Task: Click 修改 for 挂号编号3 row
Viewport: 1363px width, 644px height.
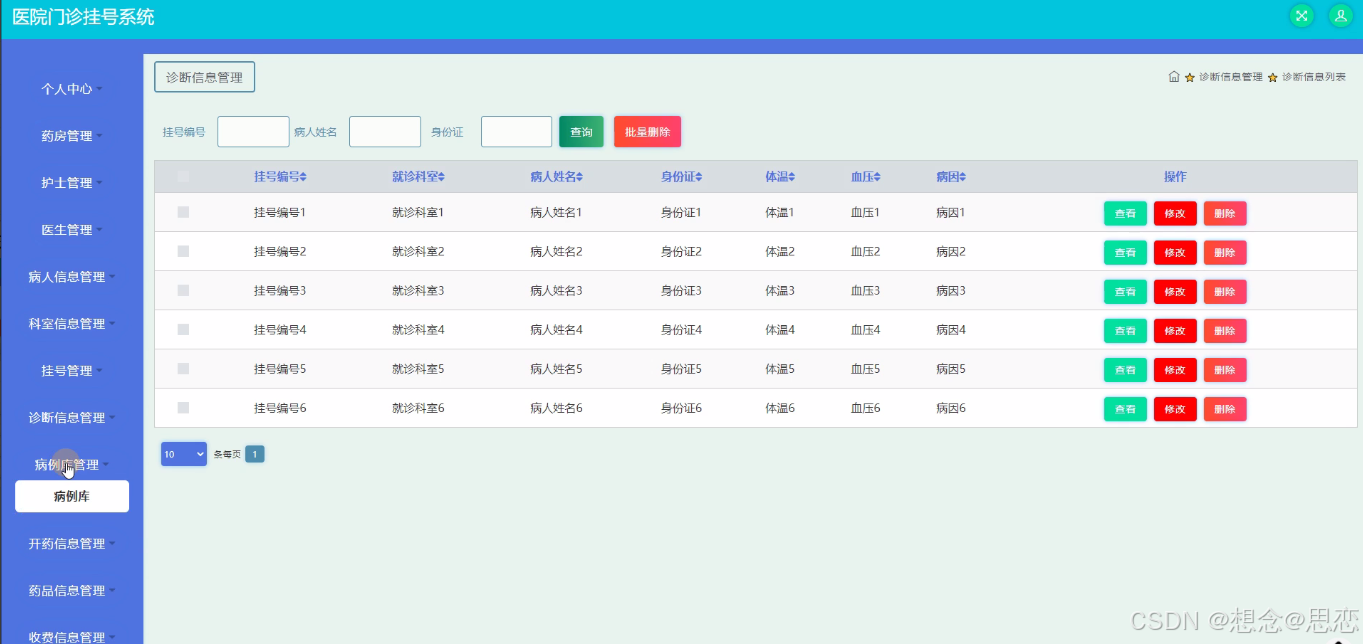Action: coord(1175,291)
